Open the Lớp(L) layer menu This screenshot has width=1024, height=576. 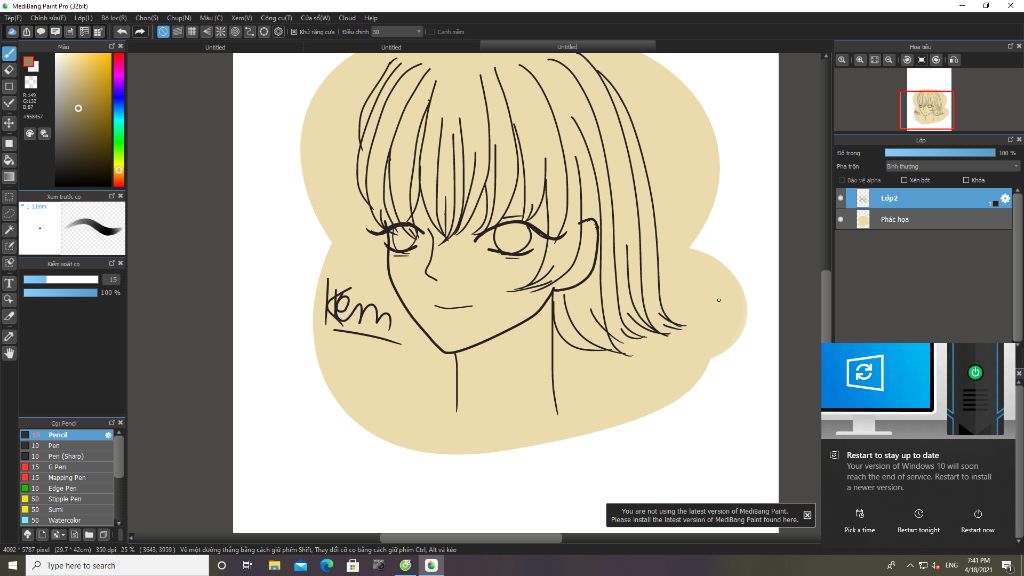pos(83,18)
